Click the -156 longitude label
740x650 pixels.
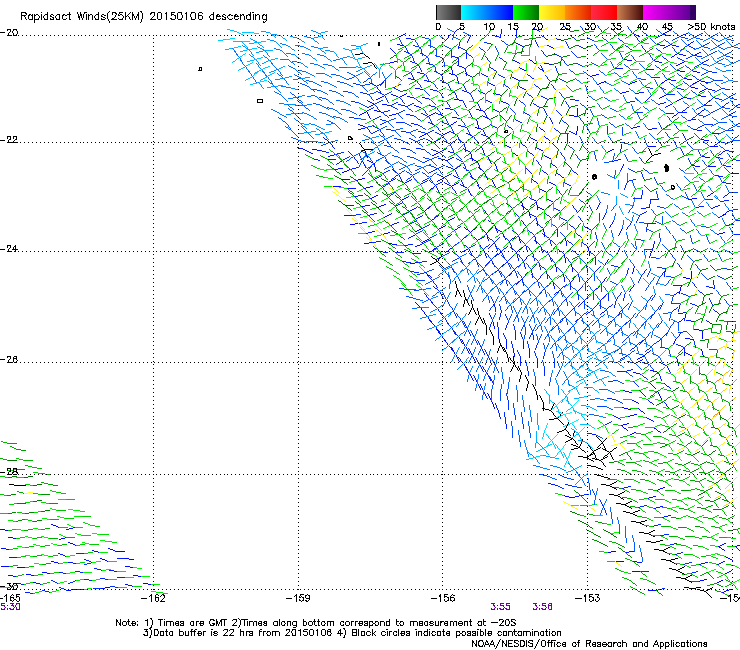pos(443,598)
